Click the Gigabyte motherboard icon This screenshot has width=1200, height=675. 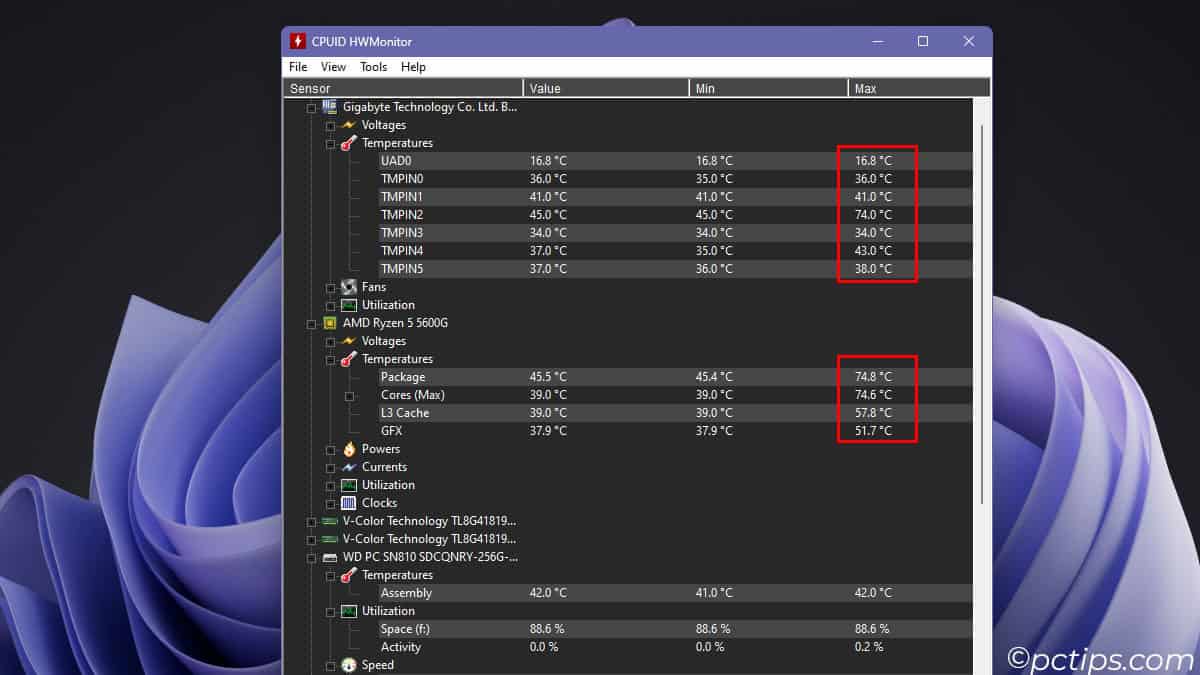(x=329, y=107)
